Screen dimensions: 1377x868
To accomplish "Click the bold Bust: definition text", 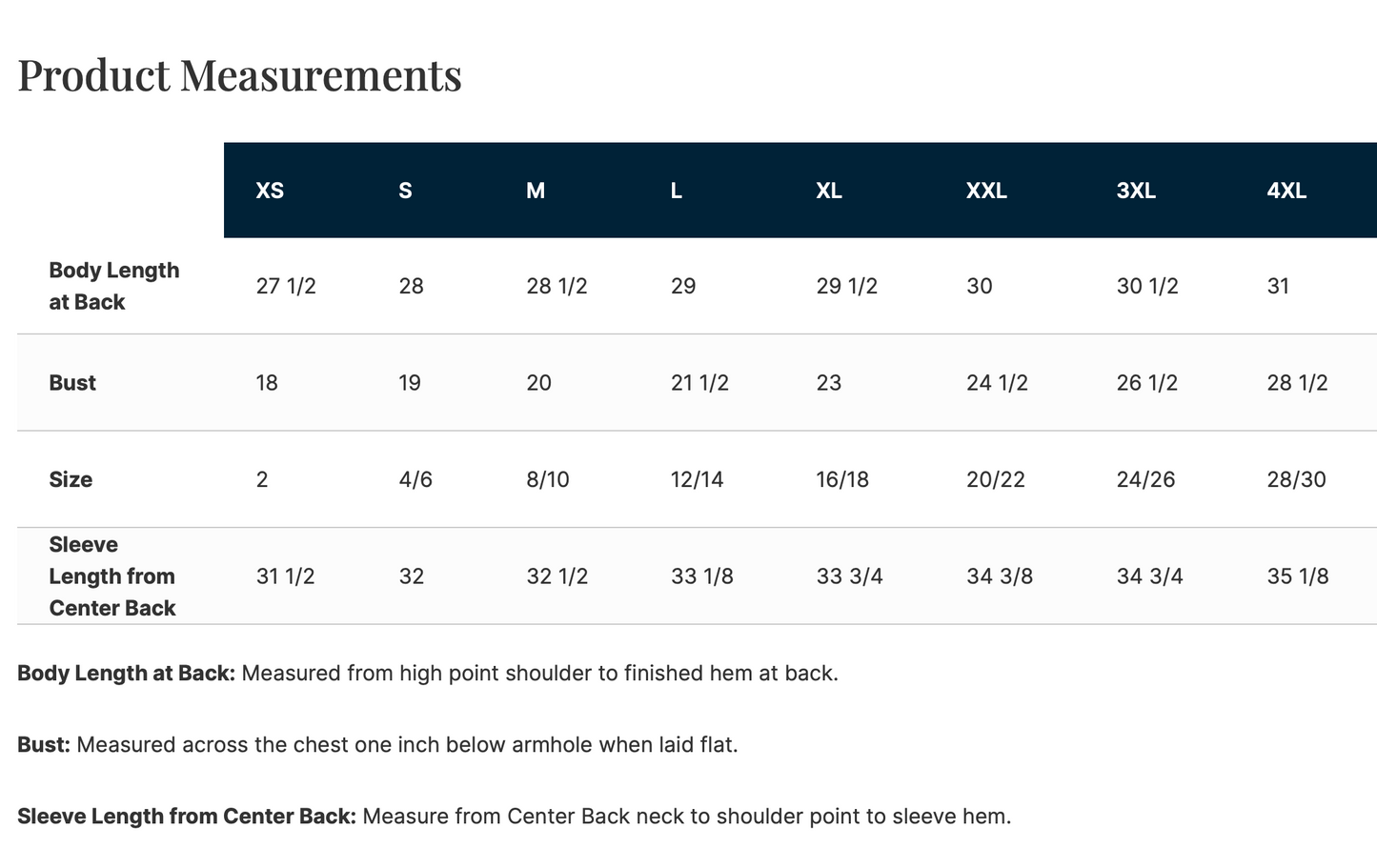I will coord(44,744).
